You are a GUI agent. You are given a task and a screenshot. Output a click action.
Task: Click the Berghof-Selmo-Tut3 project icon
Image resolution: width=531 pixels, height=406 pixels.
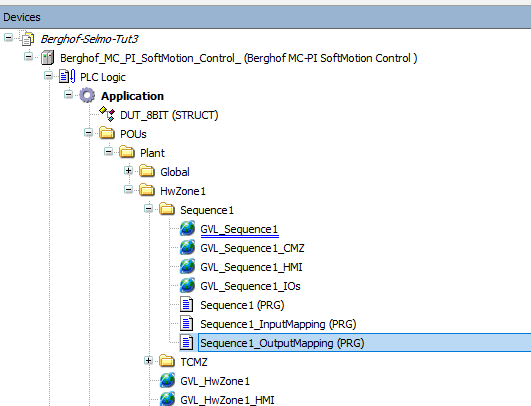pyautogui.click(x=27, y=38)
